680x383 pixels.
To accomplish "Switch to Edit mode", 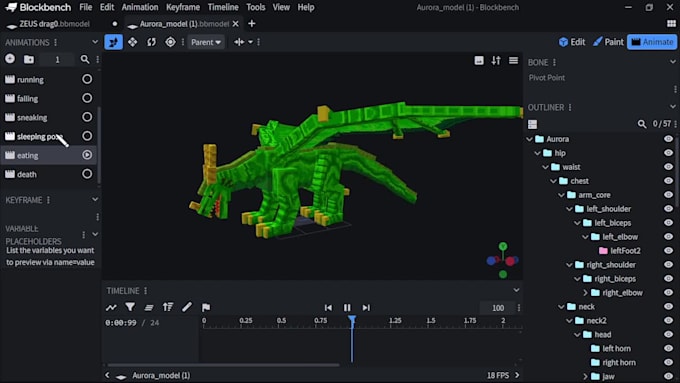I will click(572, 42).
